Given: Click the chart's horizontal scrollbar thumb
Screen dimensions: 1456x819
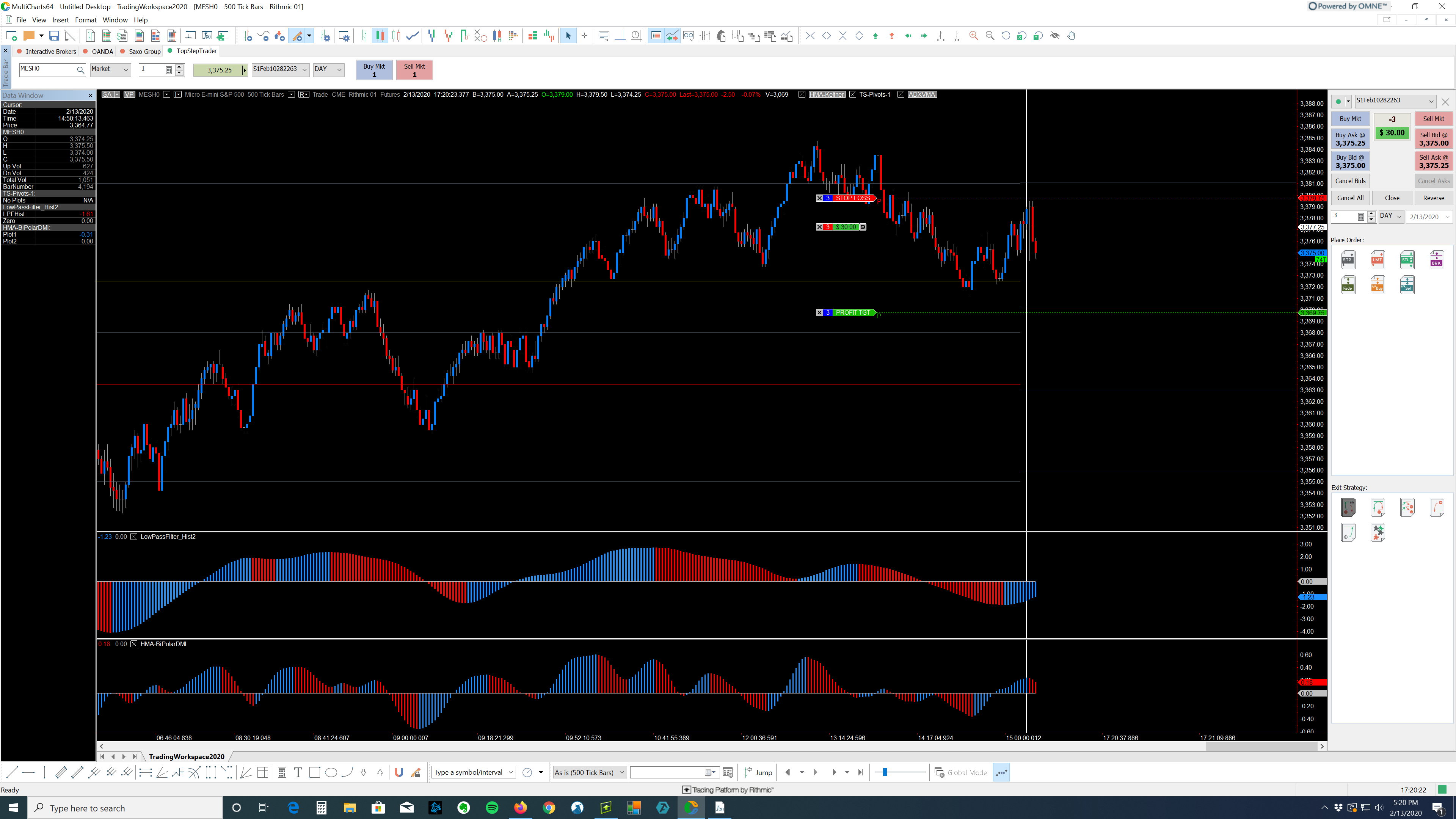Looking at the screenshot, I should pyautogui.click(x=1261, y=746).
